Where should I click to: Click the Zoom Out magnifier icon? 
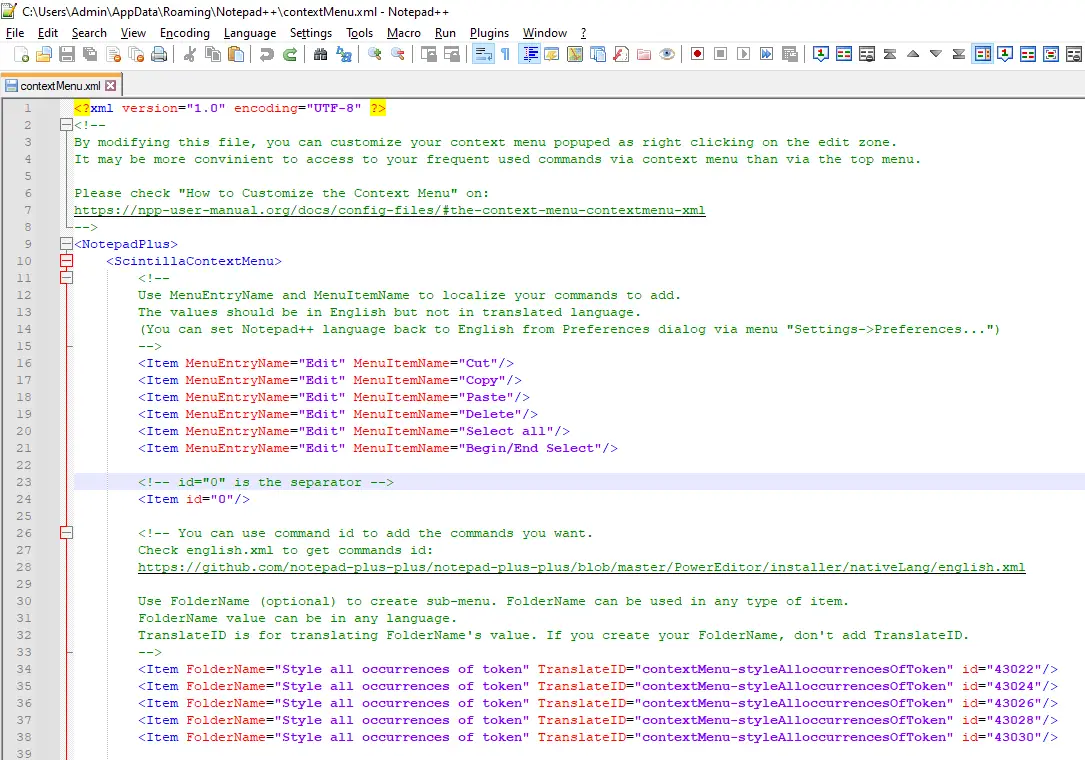(398, 54)
